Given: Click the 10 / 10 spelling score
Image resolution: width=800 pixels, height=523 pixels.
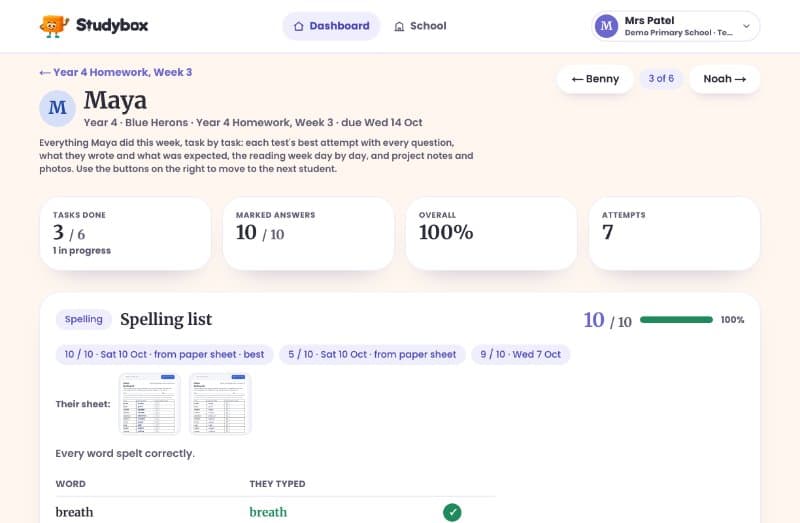Looking at the screenshot, I should pyautogui.click(x=608, y=320).
